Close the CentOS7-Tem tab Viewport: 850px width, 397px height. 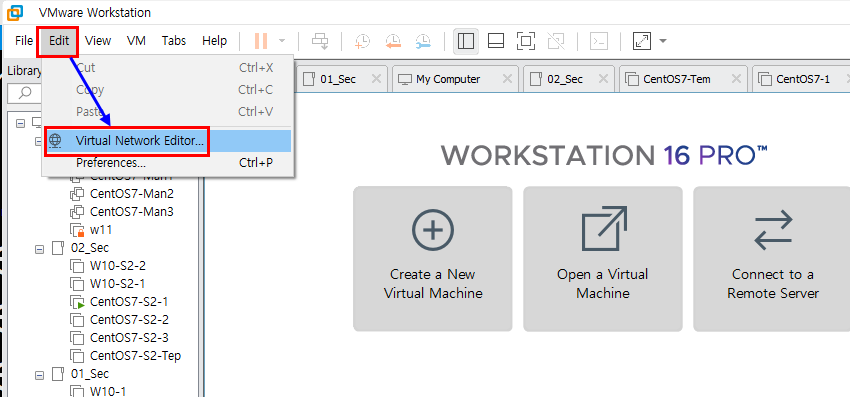(736, 79)
